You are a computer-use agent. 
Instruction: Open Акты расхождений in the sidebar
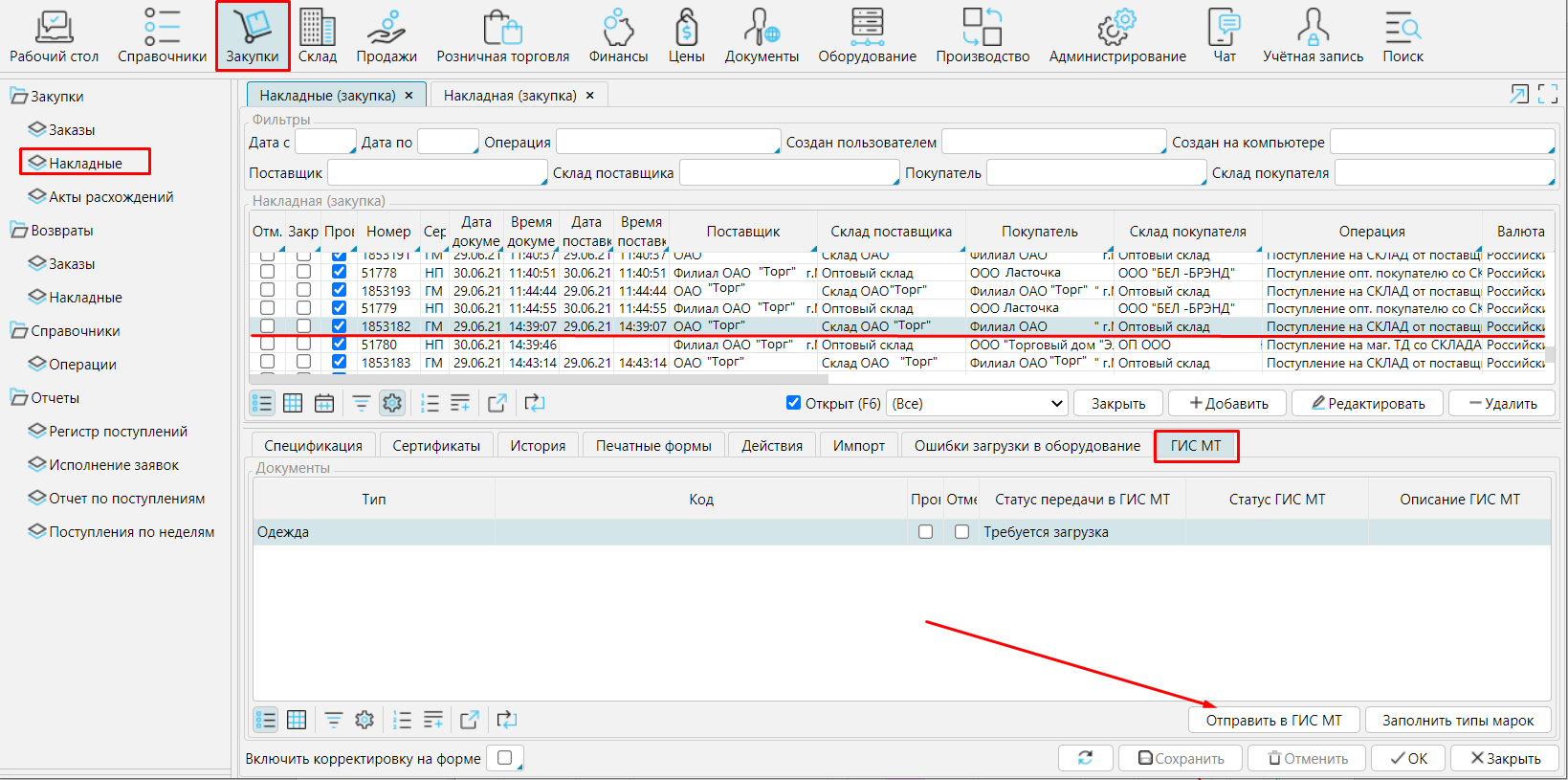[x=111, y=197]
